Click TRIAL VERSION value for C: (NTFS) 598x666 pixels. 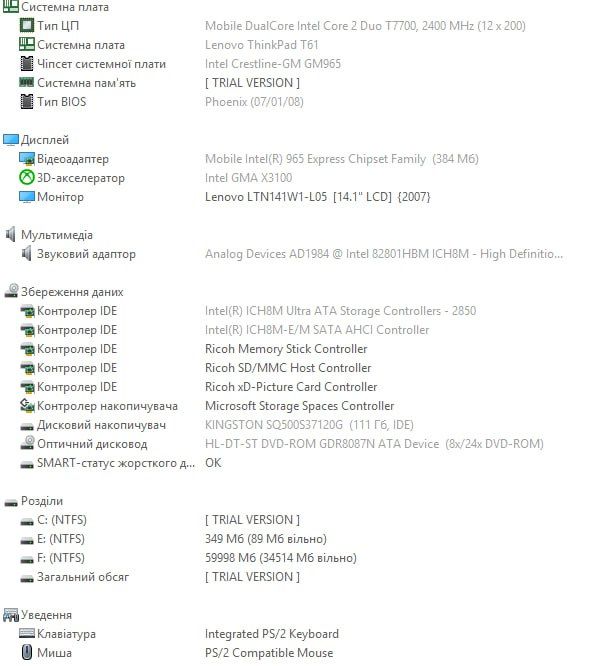(x=252, y=520)
